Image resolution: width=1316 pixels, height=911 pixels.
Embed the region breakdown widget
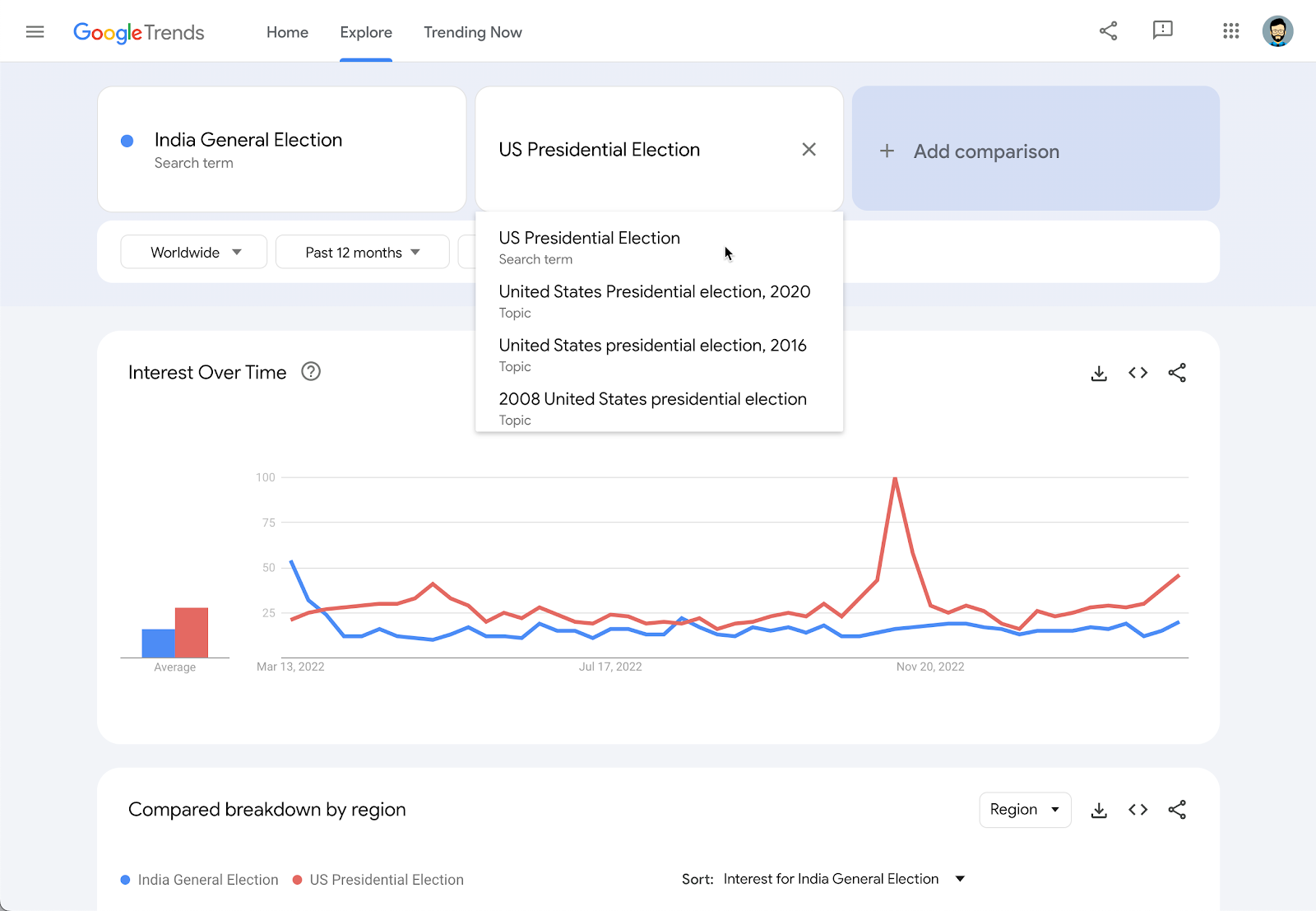point(1138,810)
